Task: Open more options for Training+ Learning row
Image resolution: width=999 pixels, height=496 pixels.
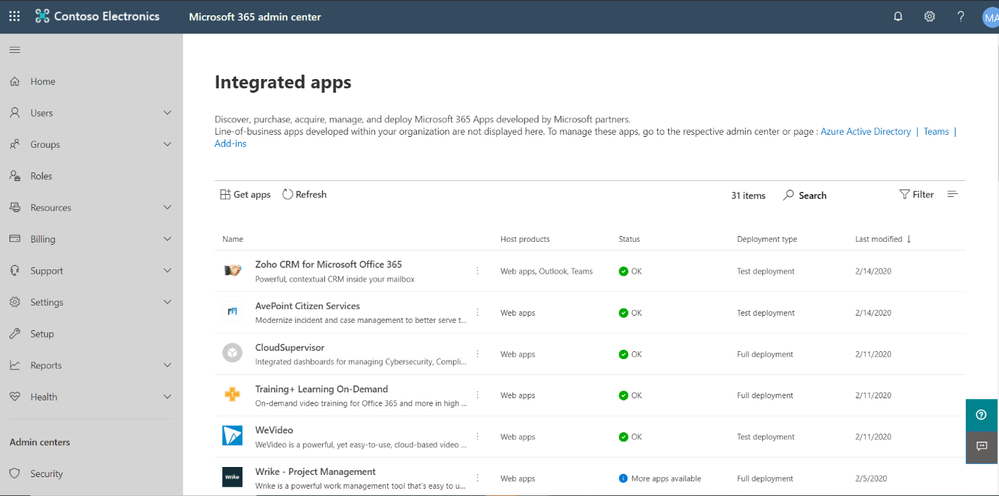Action: pyautogui.click(x=478, y=395)
